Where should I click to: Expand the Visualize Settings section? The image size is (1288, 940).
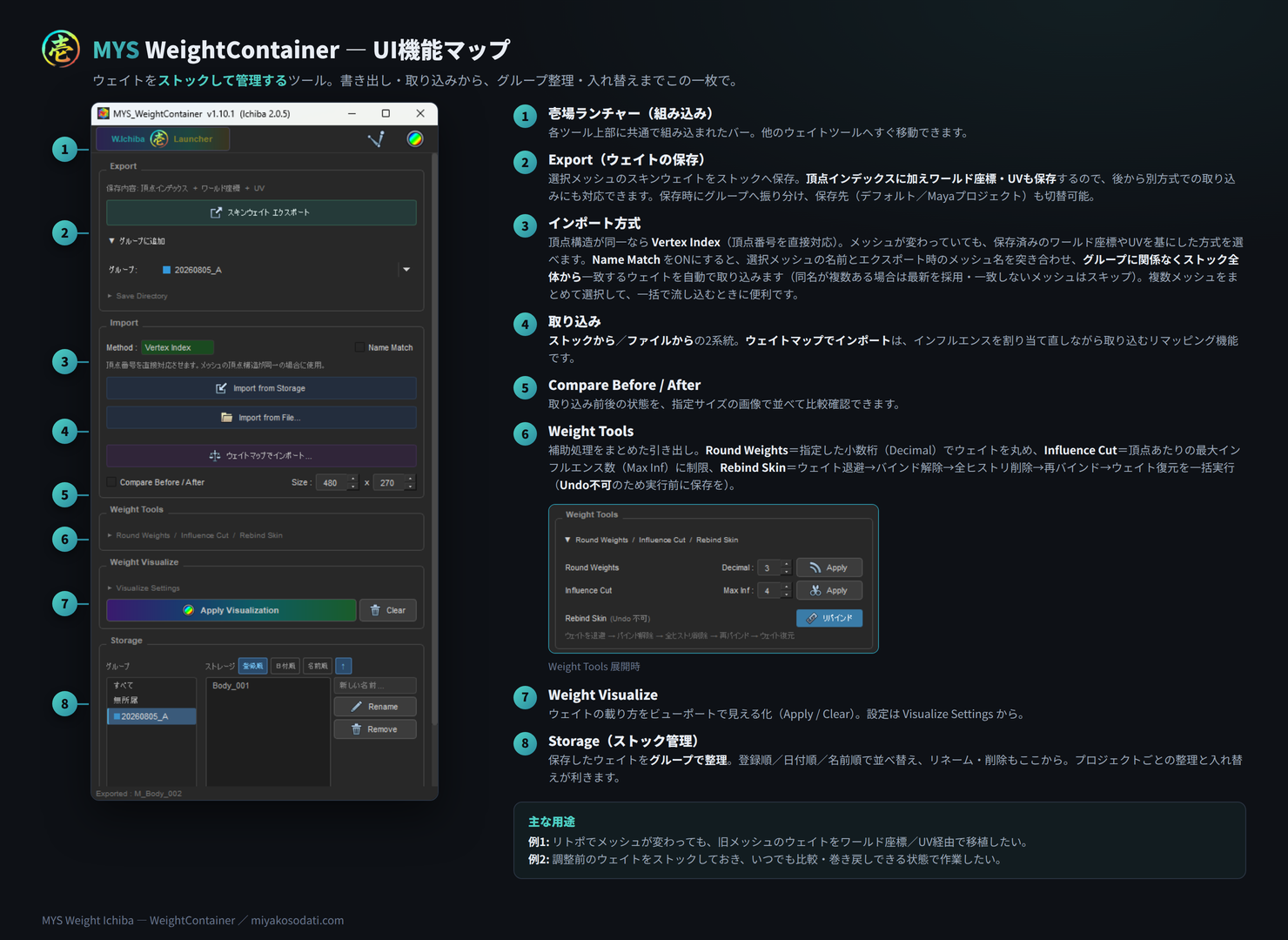point(144,588)
